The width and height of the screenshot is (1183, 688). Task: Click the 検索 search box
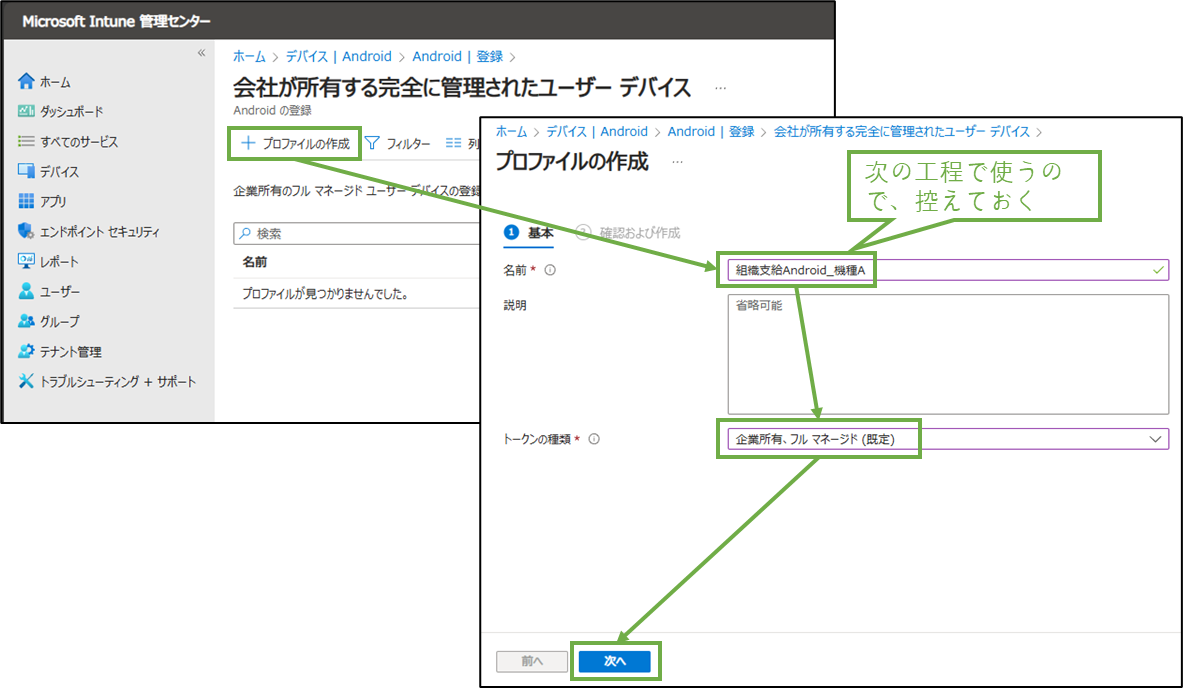358,234
